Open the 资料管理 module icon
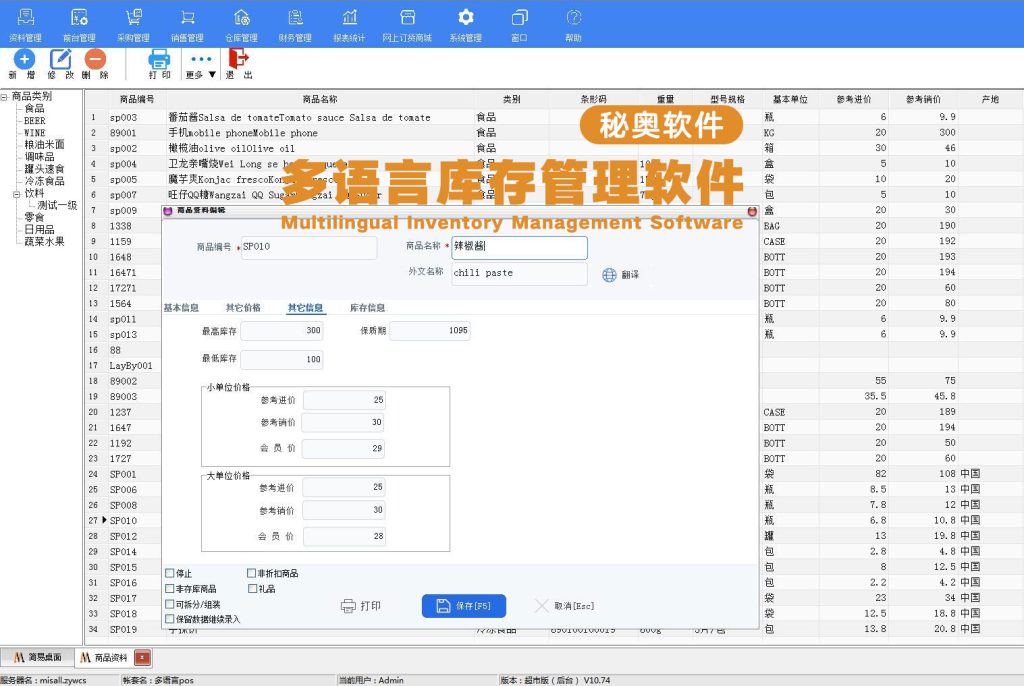 (x=26, y=22)
